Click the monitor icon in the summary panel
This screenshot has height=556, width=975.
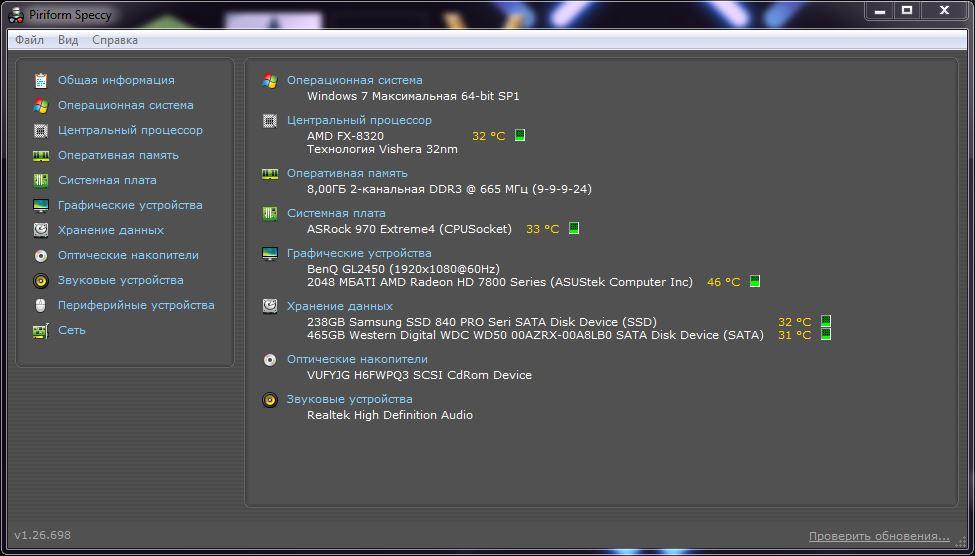270,254
